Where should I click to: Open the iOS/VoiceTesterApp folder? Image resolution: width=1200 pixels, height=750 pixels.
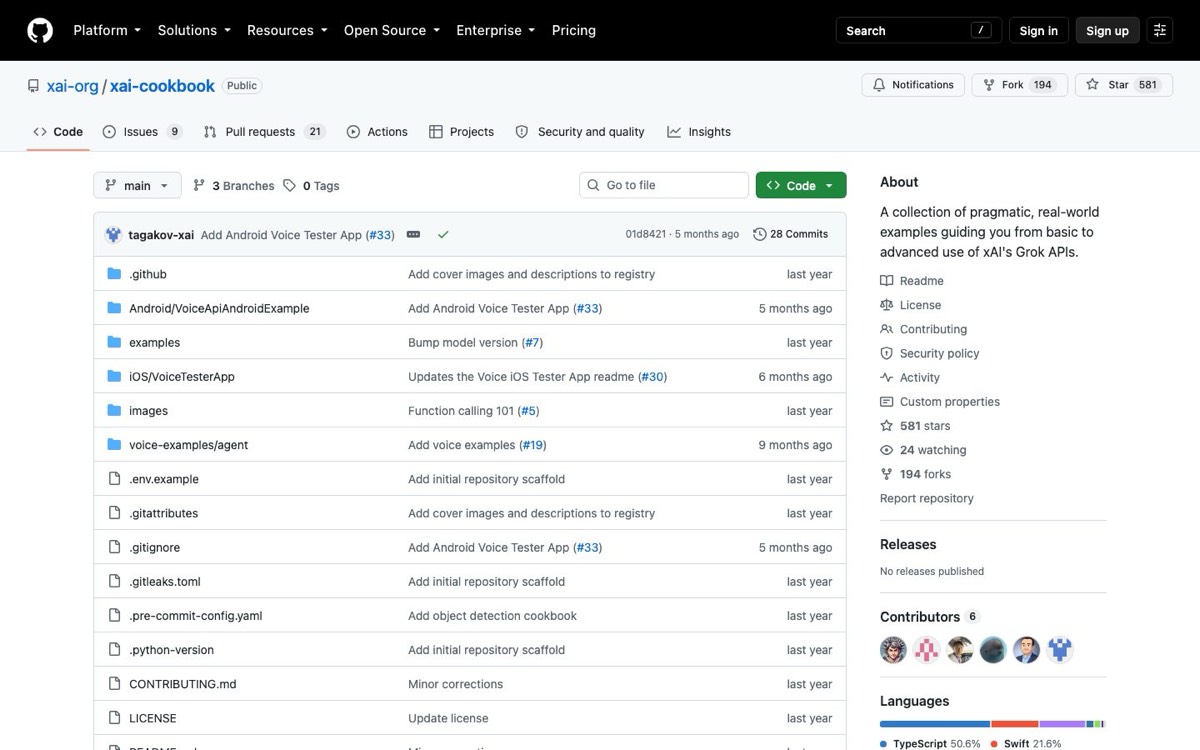pyautogui.click(x=181, y=376)
